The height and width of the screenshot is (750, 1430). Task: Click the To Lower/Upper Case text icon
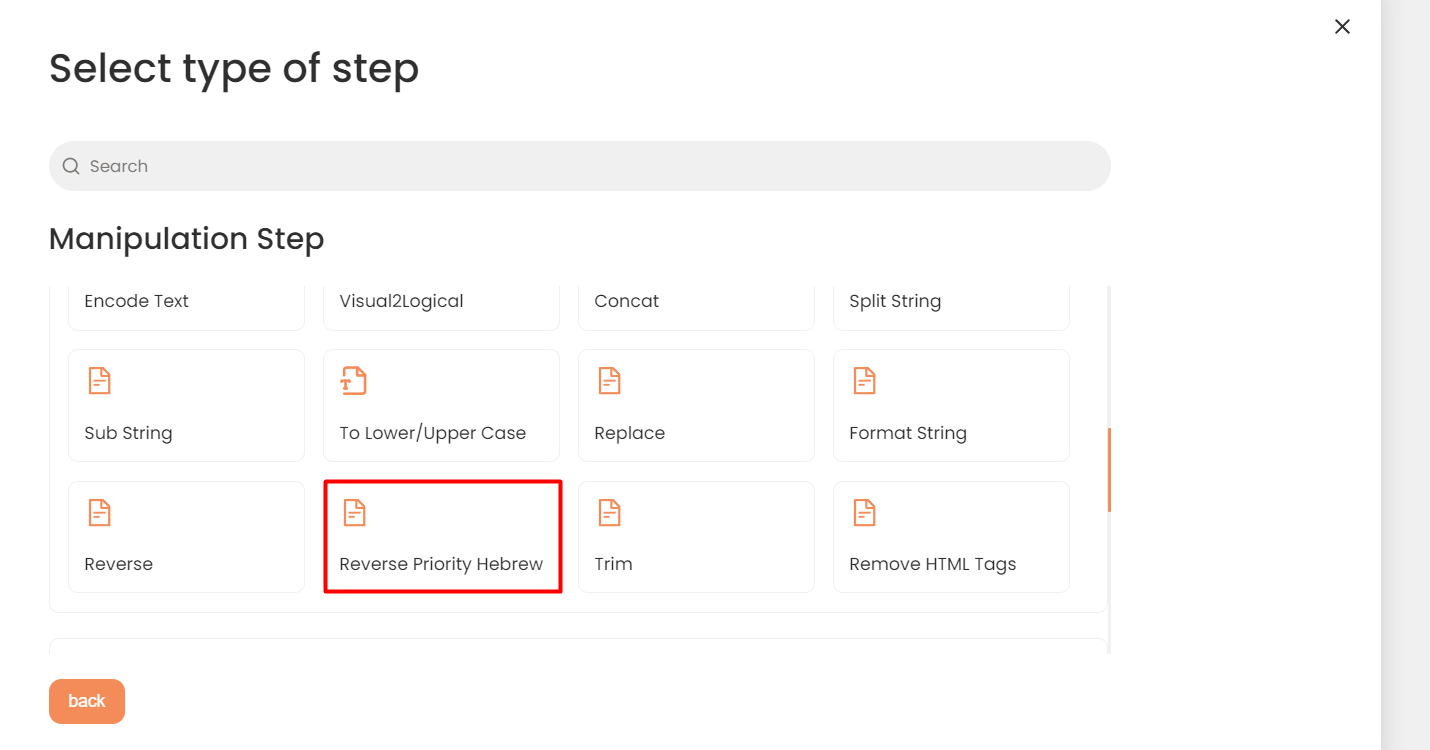[x=354, y=381]
